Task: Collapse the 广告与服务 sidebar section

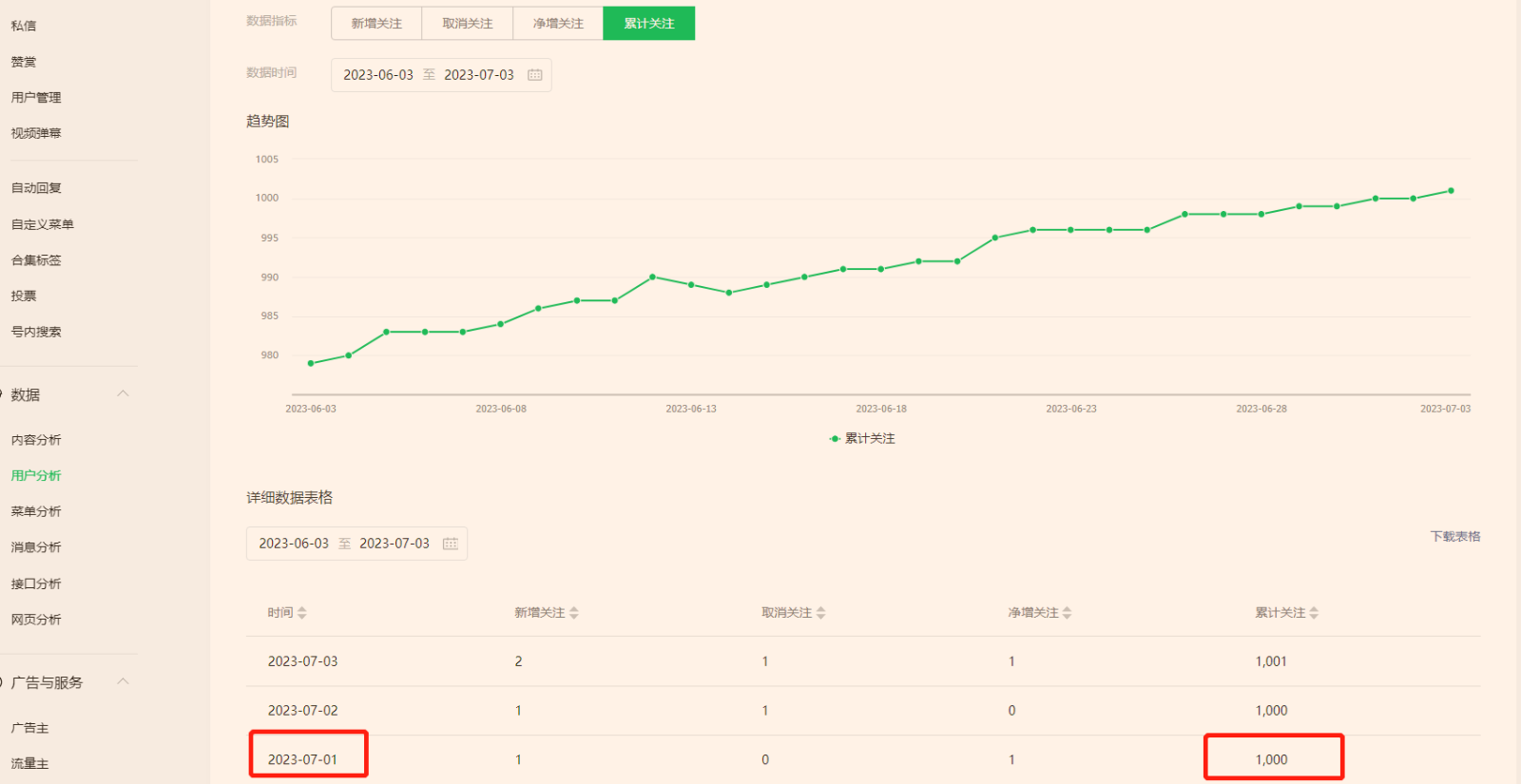Action: 123,682
